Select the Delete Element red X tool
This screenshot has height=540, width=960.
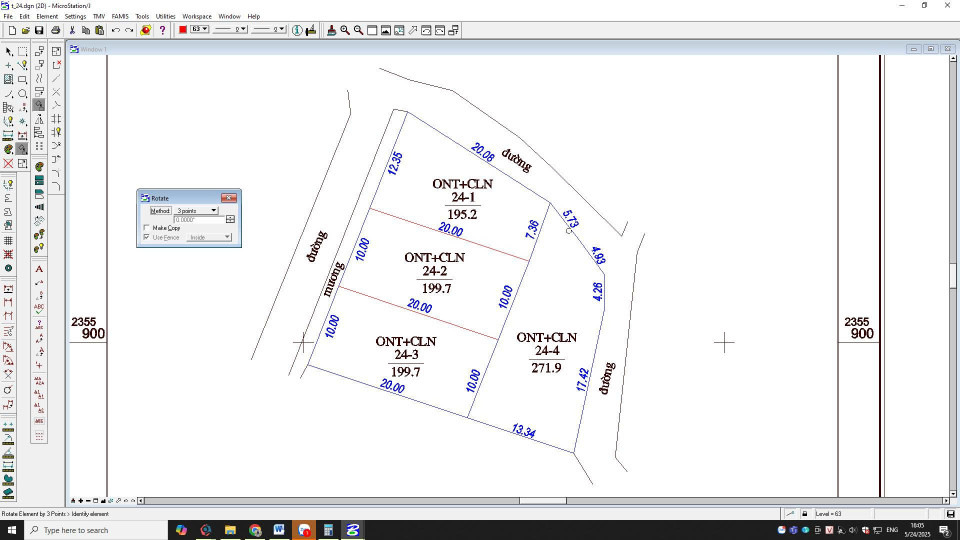coord(9,163)
